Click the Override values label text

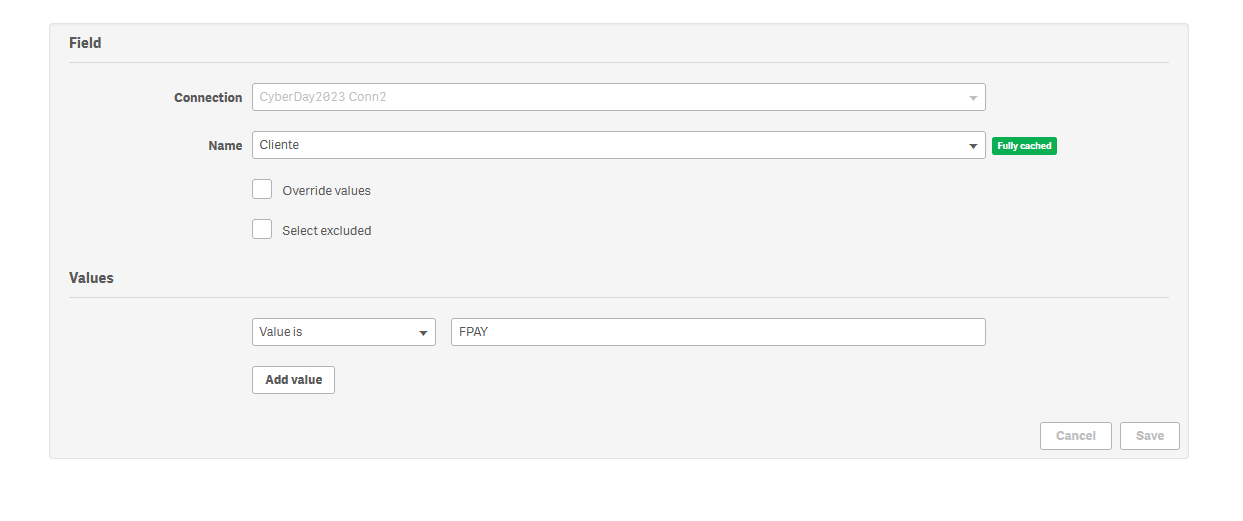[x=326, y=190]
